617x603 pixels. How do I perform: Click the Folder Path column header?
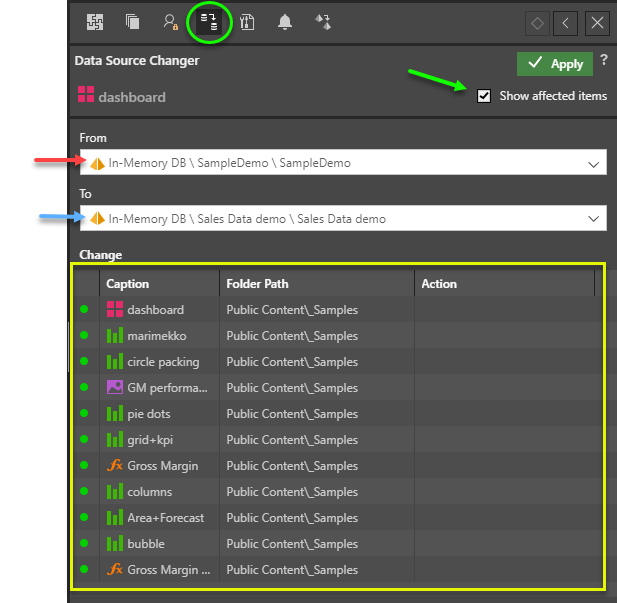coord(316,284)
